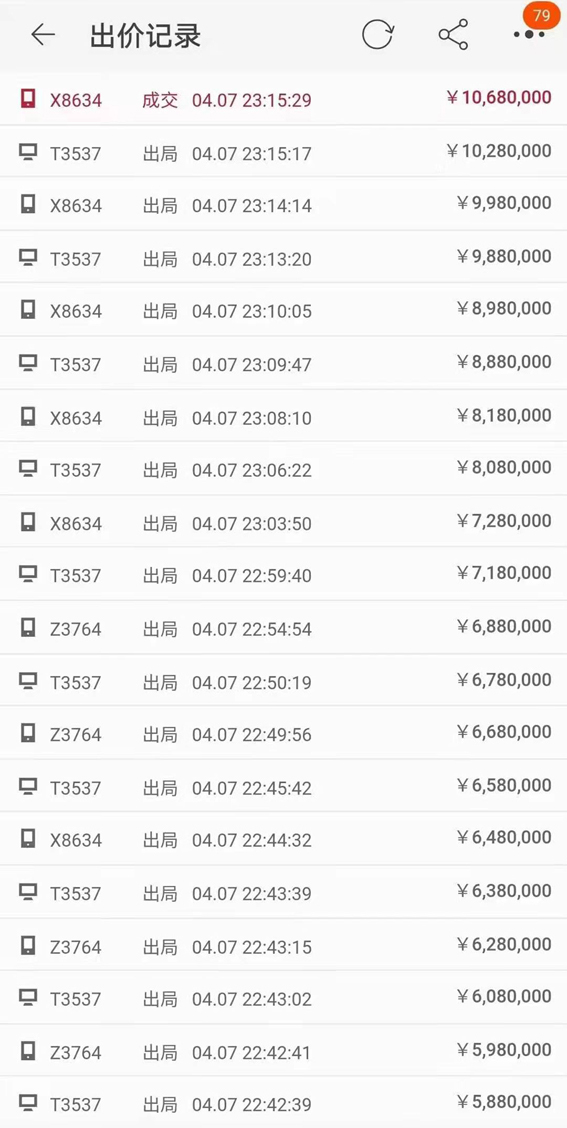
Task: Click the ¥8,980,000 bid amount
Action: [x=504, y=309]
